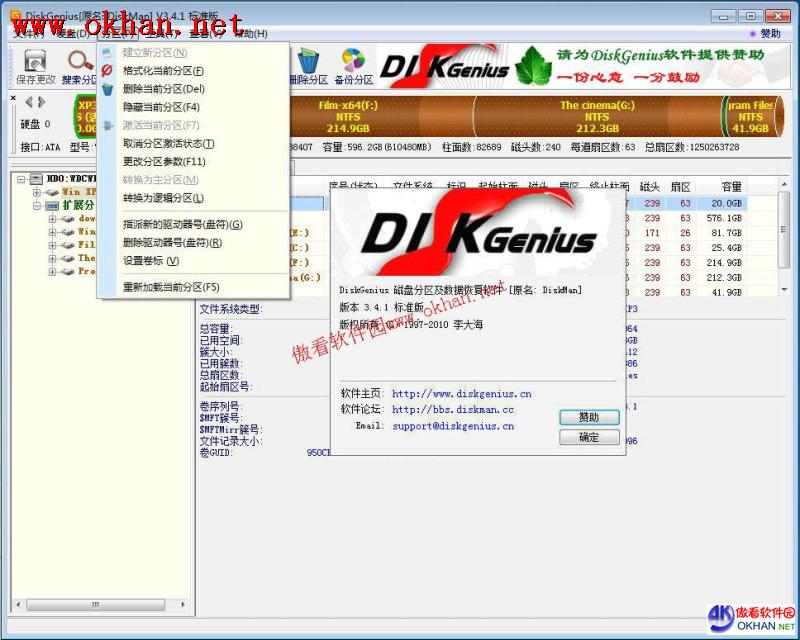
Task: Click the partition table vertical scrollbar thumb
Action: (784, 230)
